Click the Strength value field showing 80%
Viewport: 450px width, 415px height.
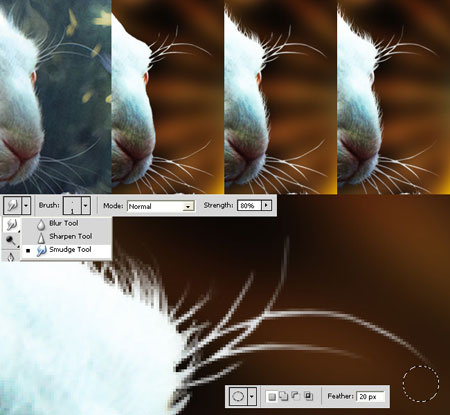[249, 205]
